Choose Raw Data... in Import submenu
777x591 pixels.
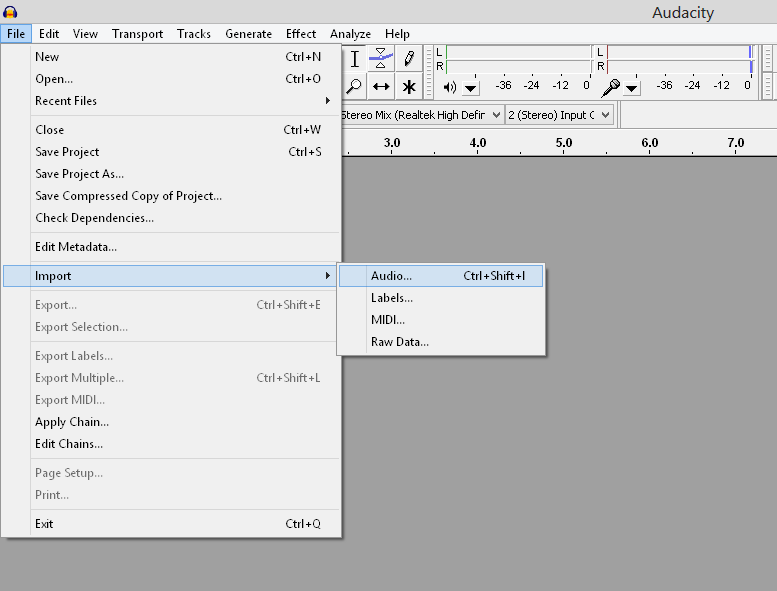click(x=441, y=342)
